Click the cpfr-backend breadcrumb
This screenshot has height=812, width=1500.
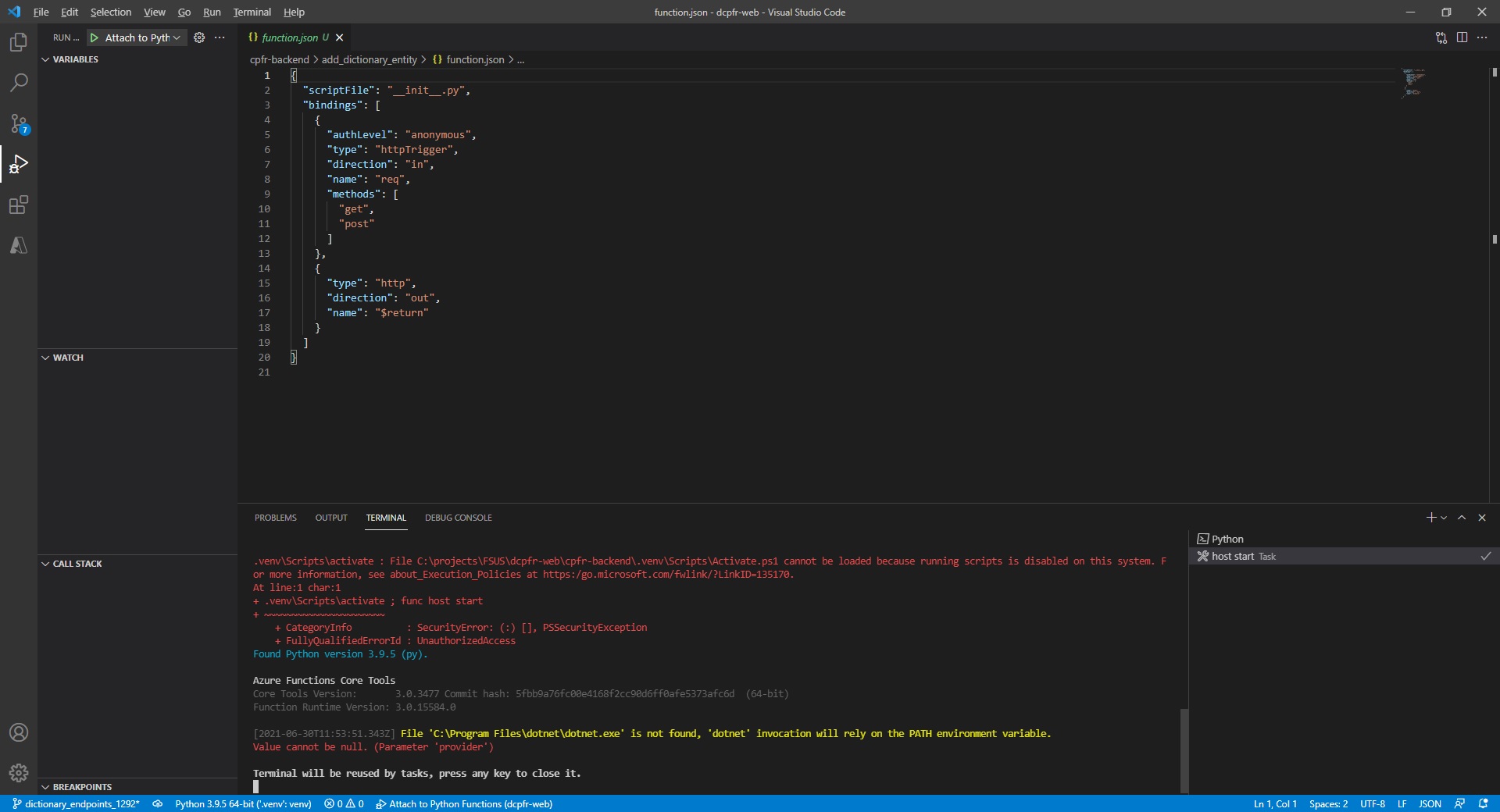coord(280,59)
